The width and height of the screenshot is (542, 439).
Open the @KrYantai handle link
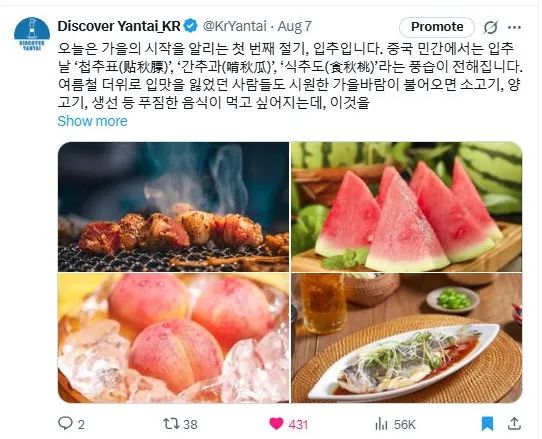tap(235, 26)
